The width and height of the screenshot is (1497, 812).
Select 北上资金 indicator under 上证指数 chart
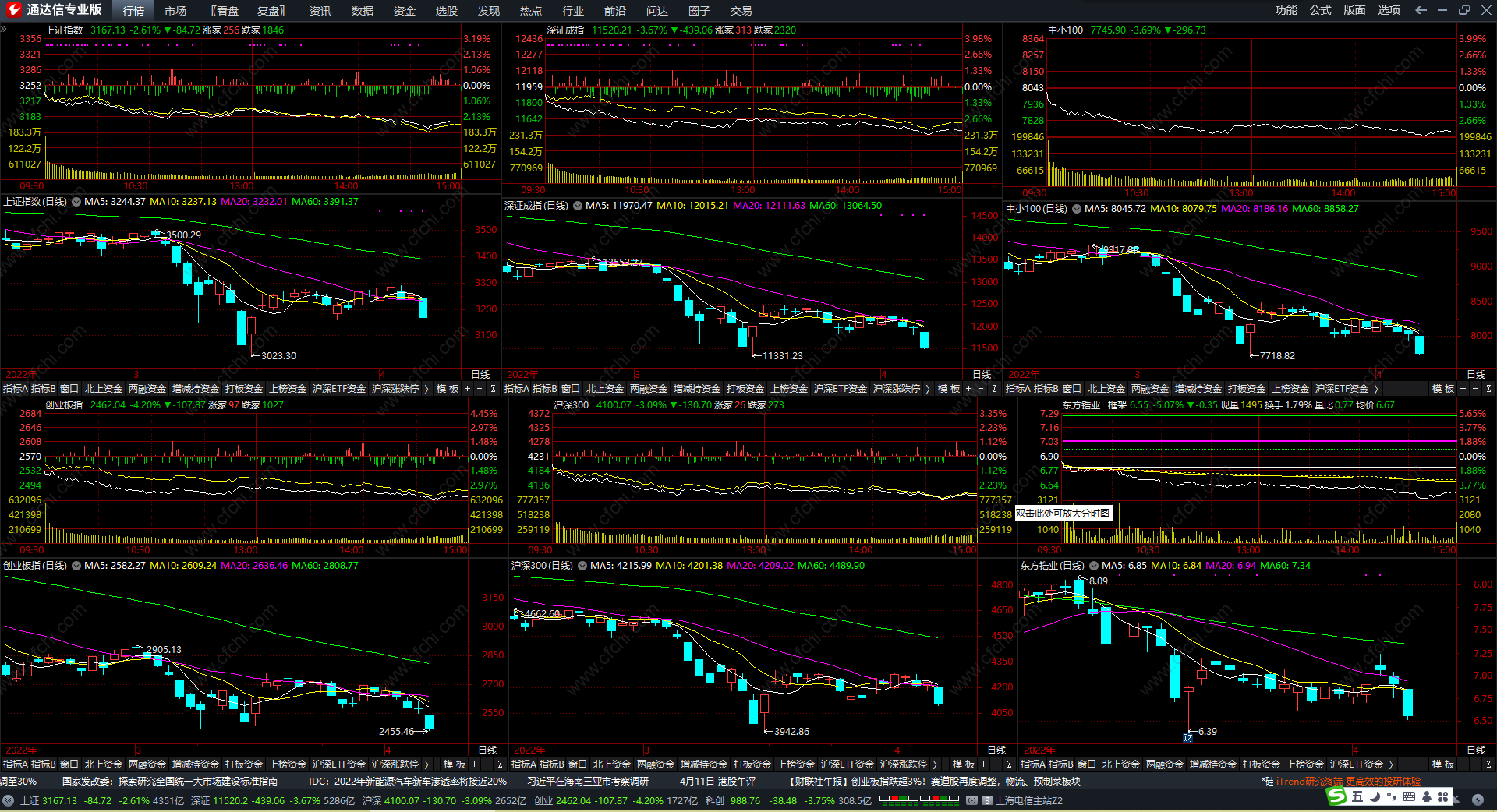click(x=104, y=388)
